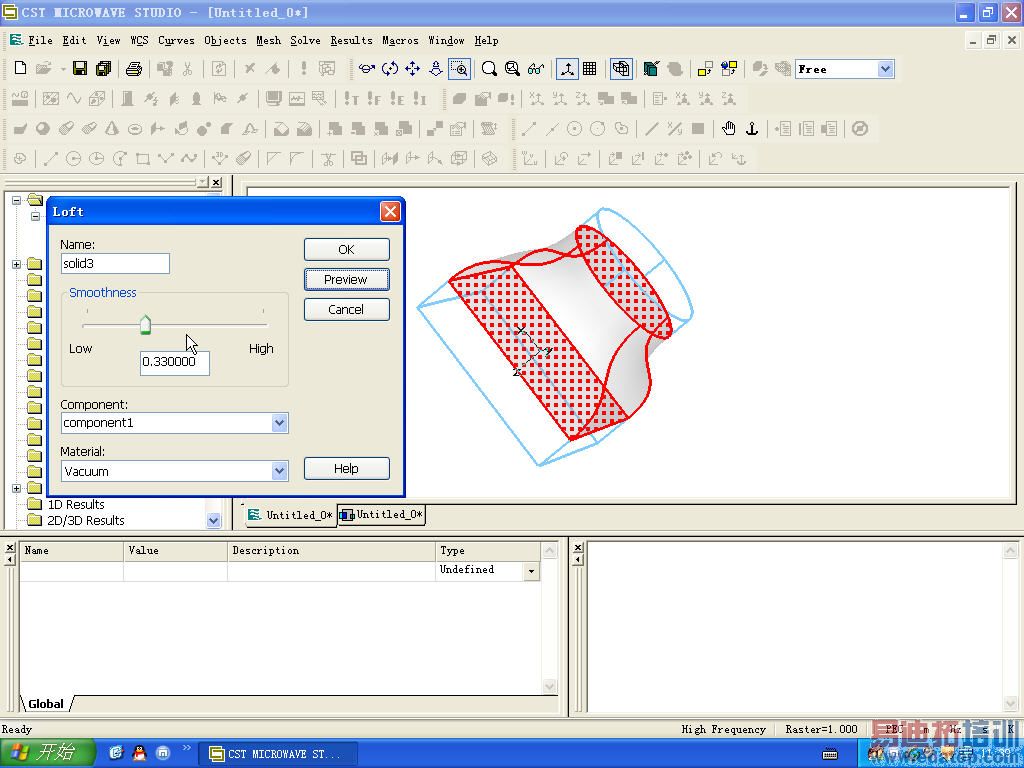Print using the printer icon
This screenshot has height=768, width=1024.
[134, 69]
